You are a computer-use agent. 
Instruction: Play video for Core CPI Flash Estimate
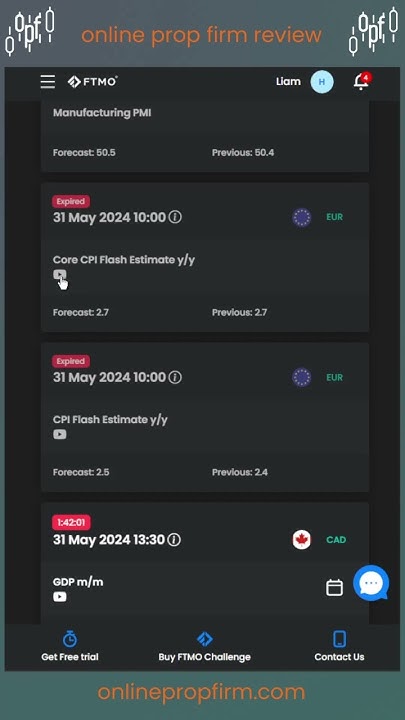tap(60, 274)
